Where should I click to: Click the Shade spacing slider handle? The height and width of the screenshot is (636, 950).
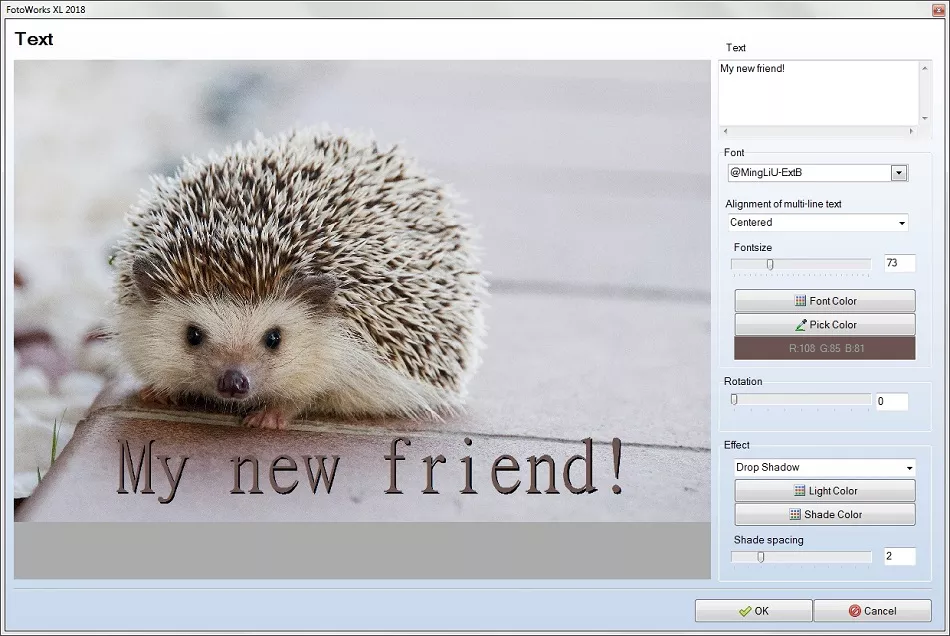[x=761, y=557]
